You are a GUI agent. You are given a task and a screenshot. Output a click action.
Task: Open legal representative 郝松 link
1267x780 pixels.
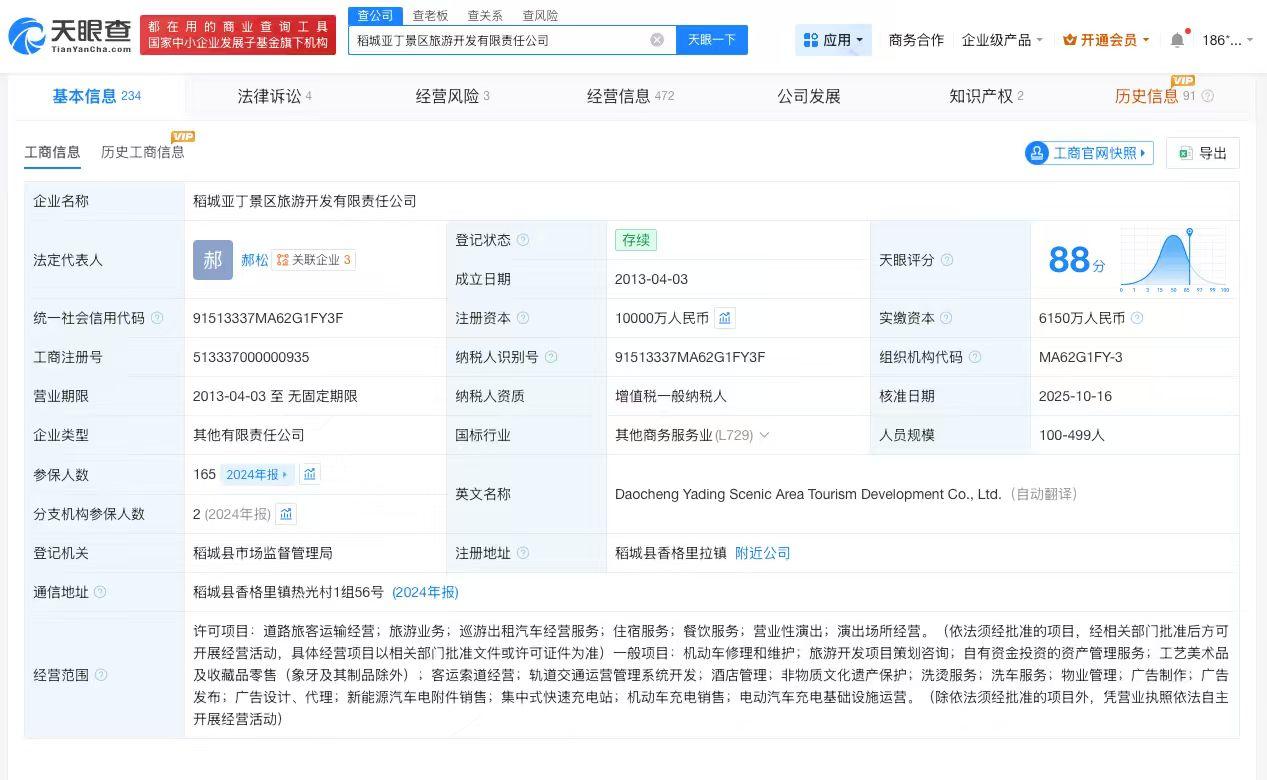tap(255, 260)
